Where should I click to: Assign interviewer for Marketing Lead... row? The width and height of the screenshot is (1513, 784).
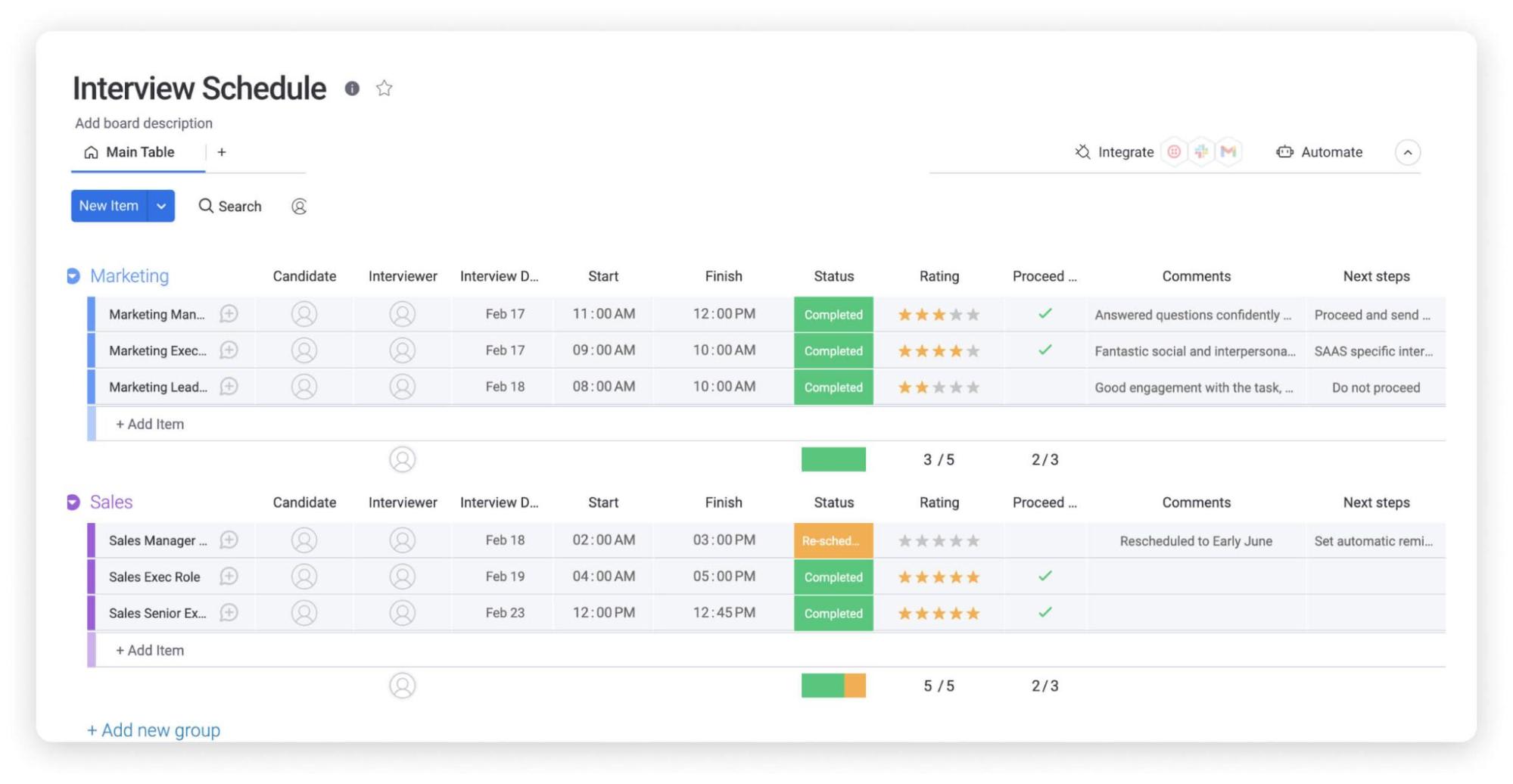click(x=403, y=387)
